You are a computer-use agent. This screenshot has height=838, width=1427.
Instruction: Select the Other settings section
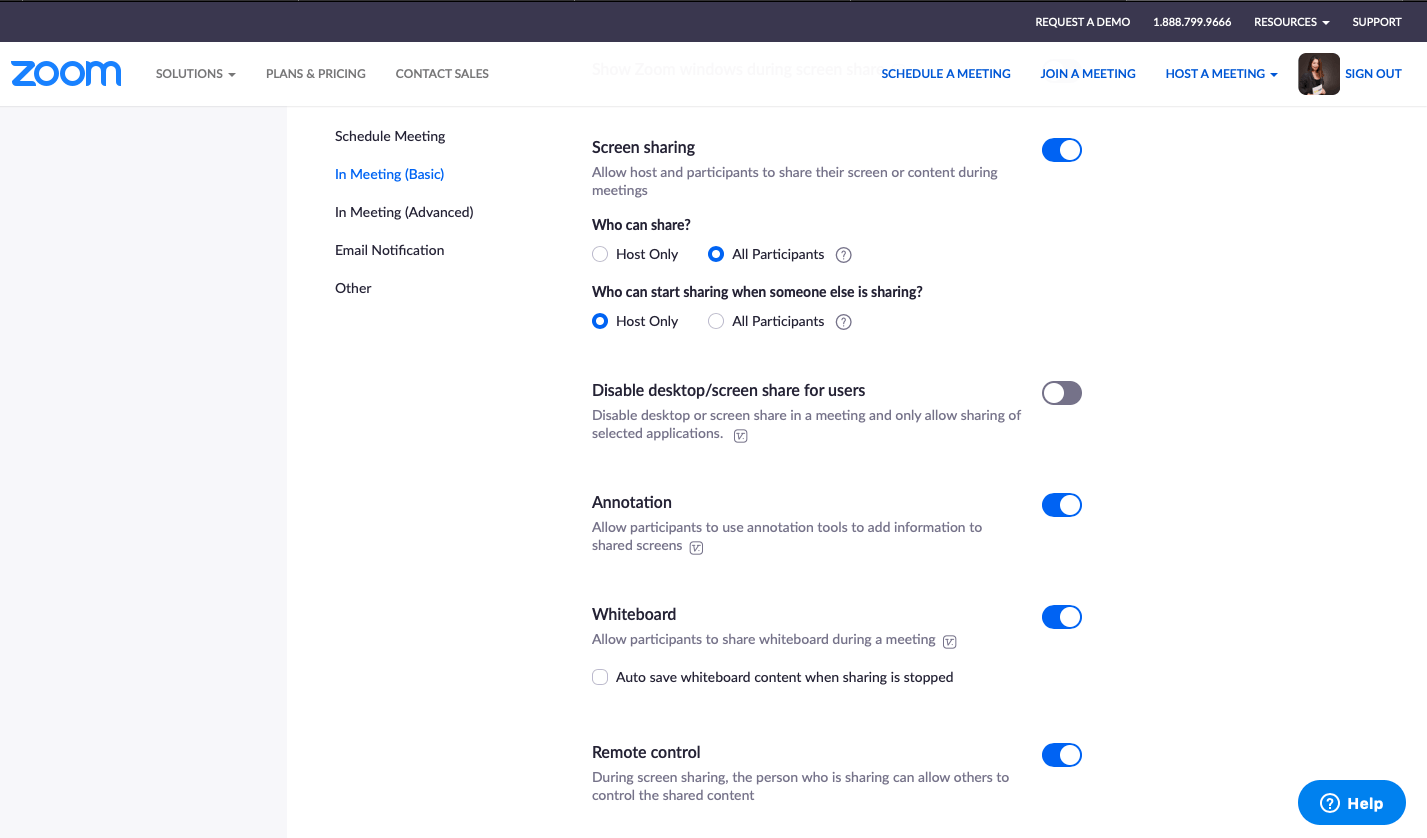(353, 288)
